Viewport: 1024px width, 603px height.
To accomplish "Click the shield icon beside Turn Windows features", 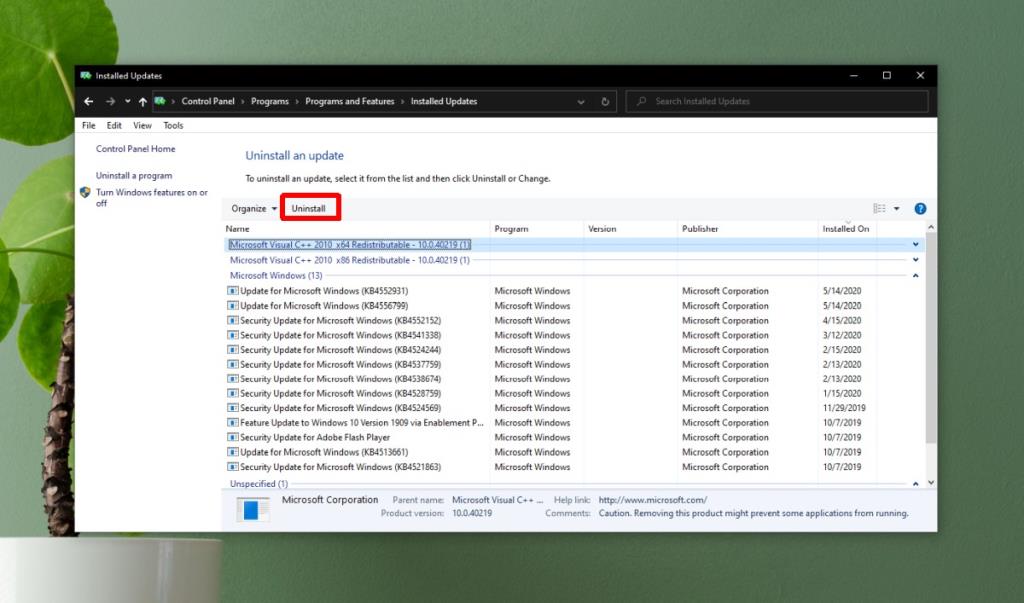I will pos(84,191).
